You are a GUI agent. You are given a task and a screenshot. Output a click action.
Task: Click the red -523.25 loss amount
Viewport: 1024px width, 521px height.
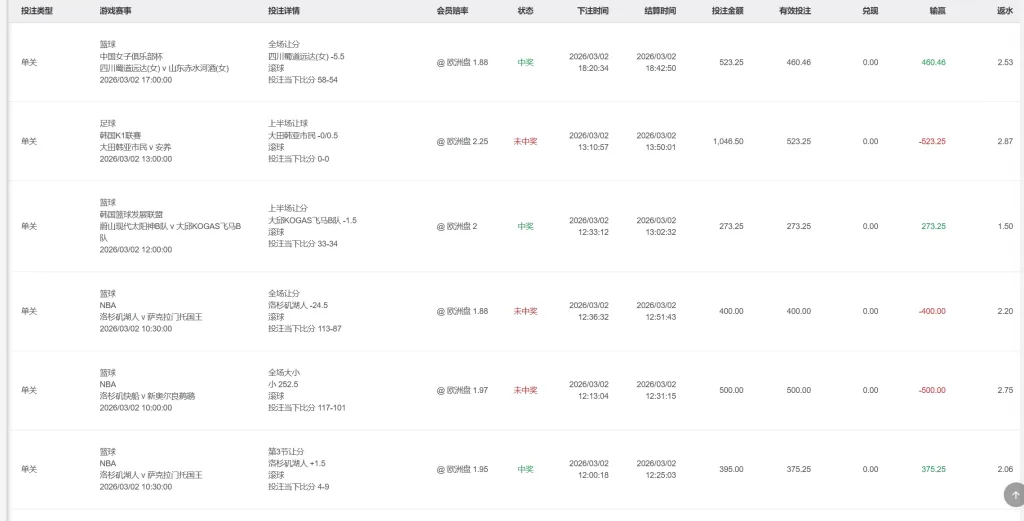click(x=932, y=141)
